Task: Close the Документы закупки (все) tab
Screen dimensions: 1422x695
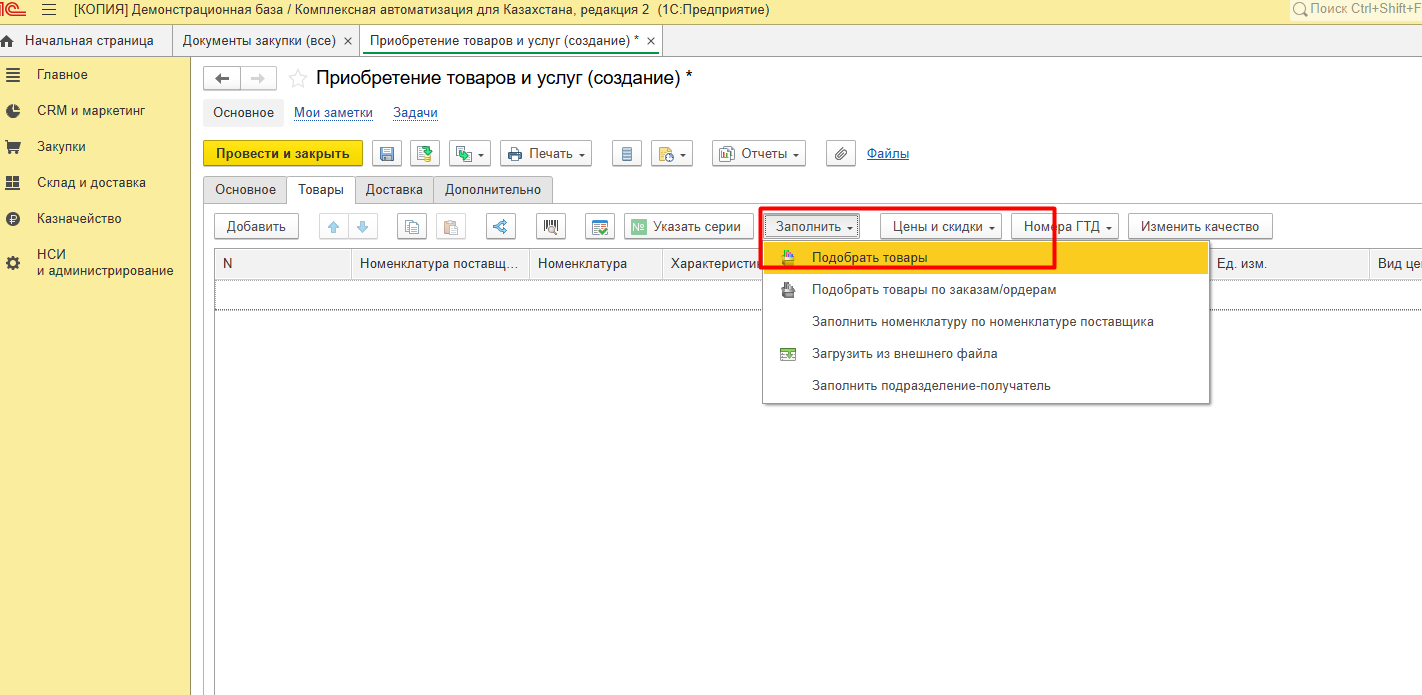Action: point(347,41)
